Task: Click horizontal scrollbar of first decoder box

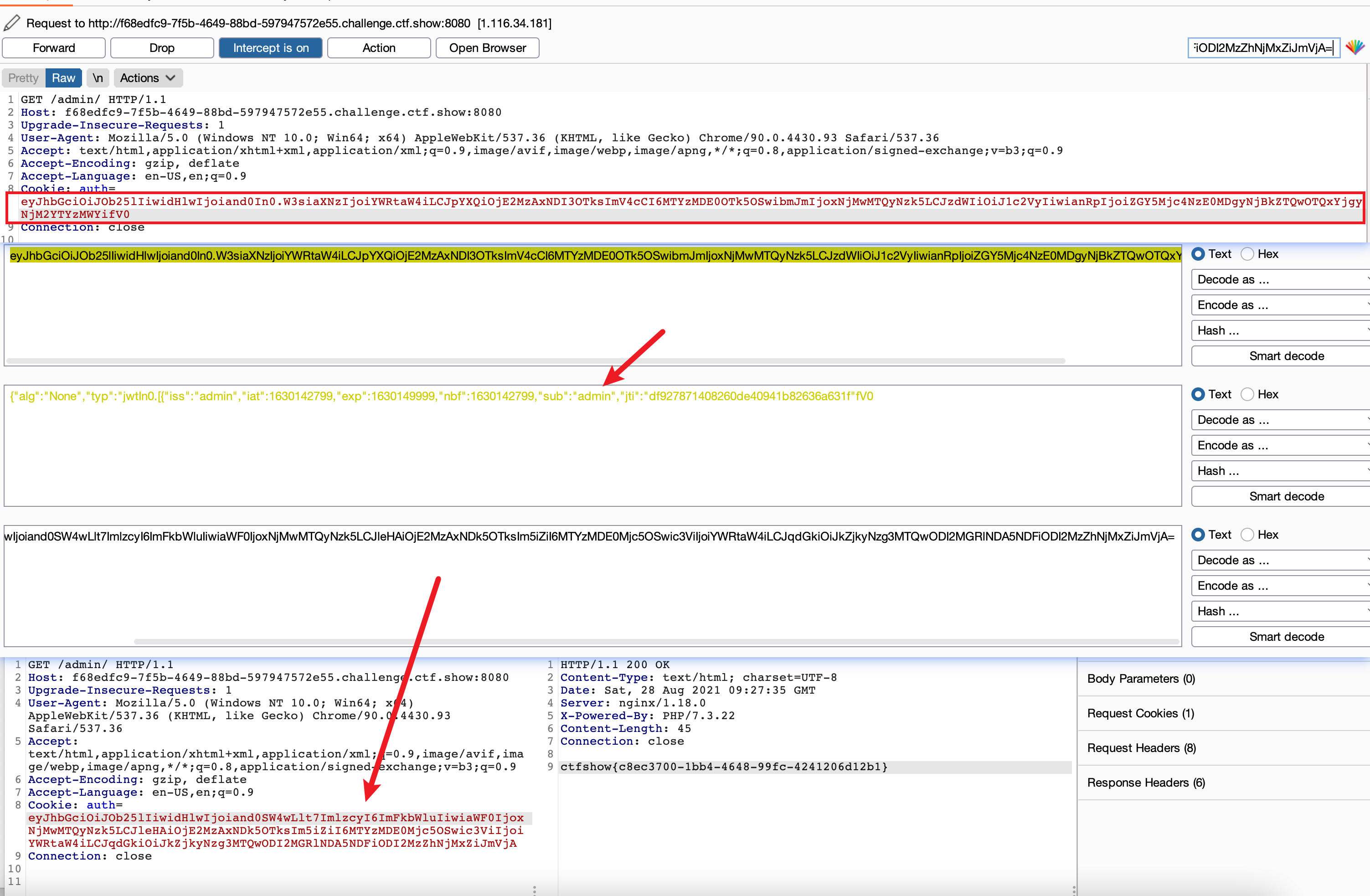Action: (x=536, y=361)
